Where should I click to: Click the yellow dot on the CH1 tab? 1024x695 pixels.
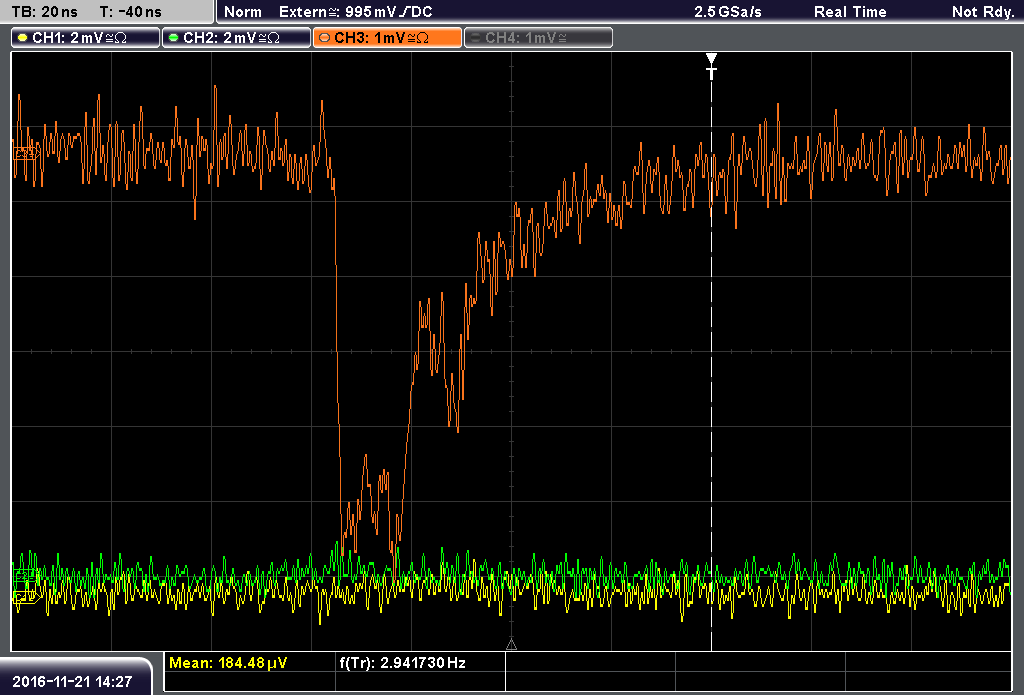coord(23,38)
